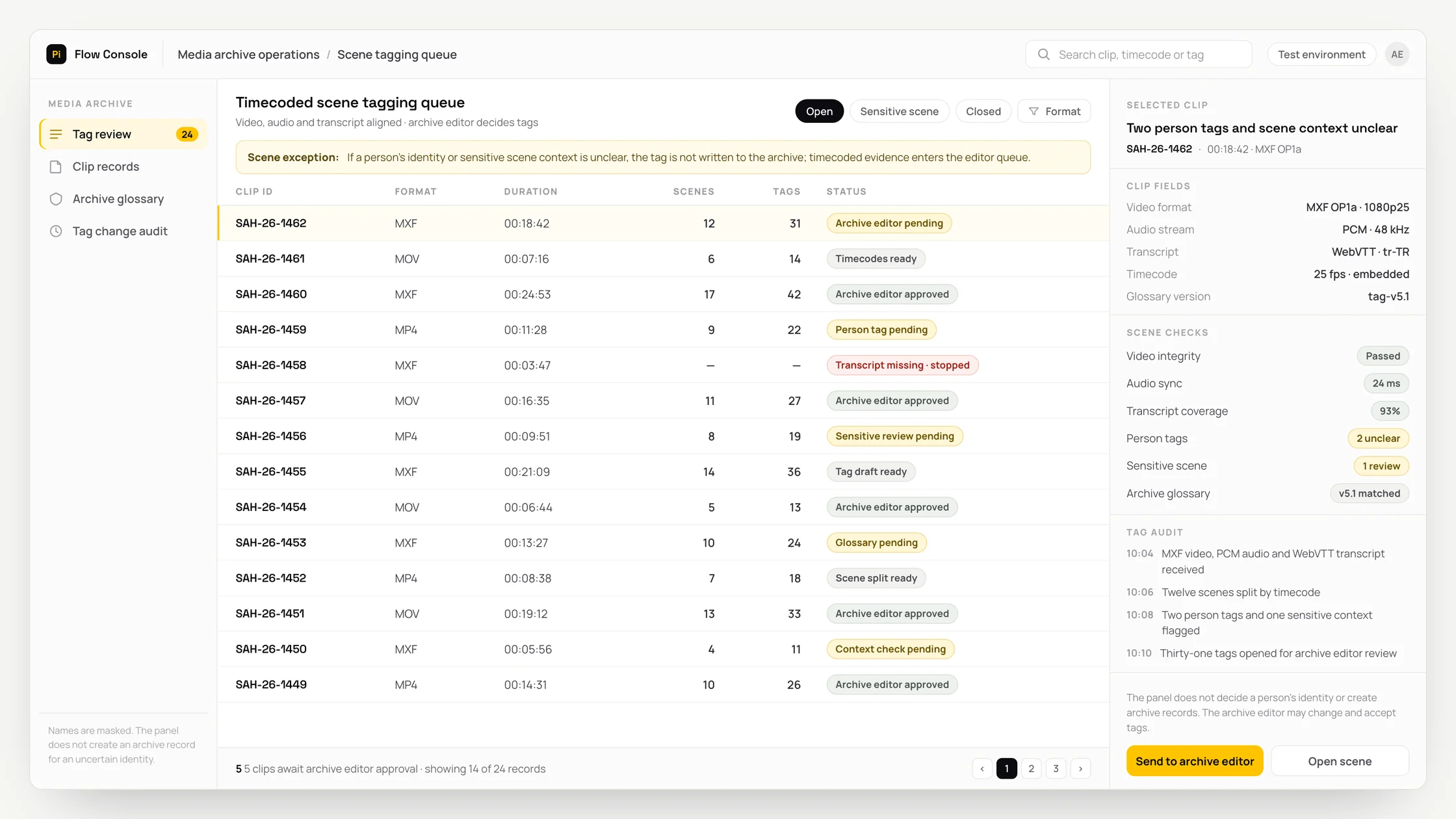The height and width of the screenshot is (819, 1456).
Task: Select the Open filter pill
Action: tap(819, 111)
